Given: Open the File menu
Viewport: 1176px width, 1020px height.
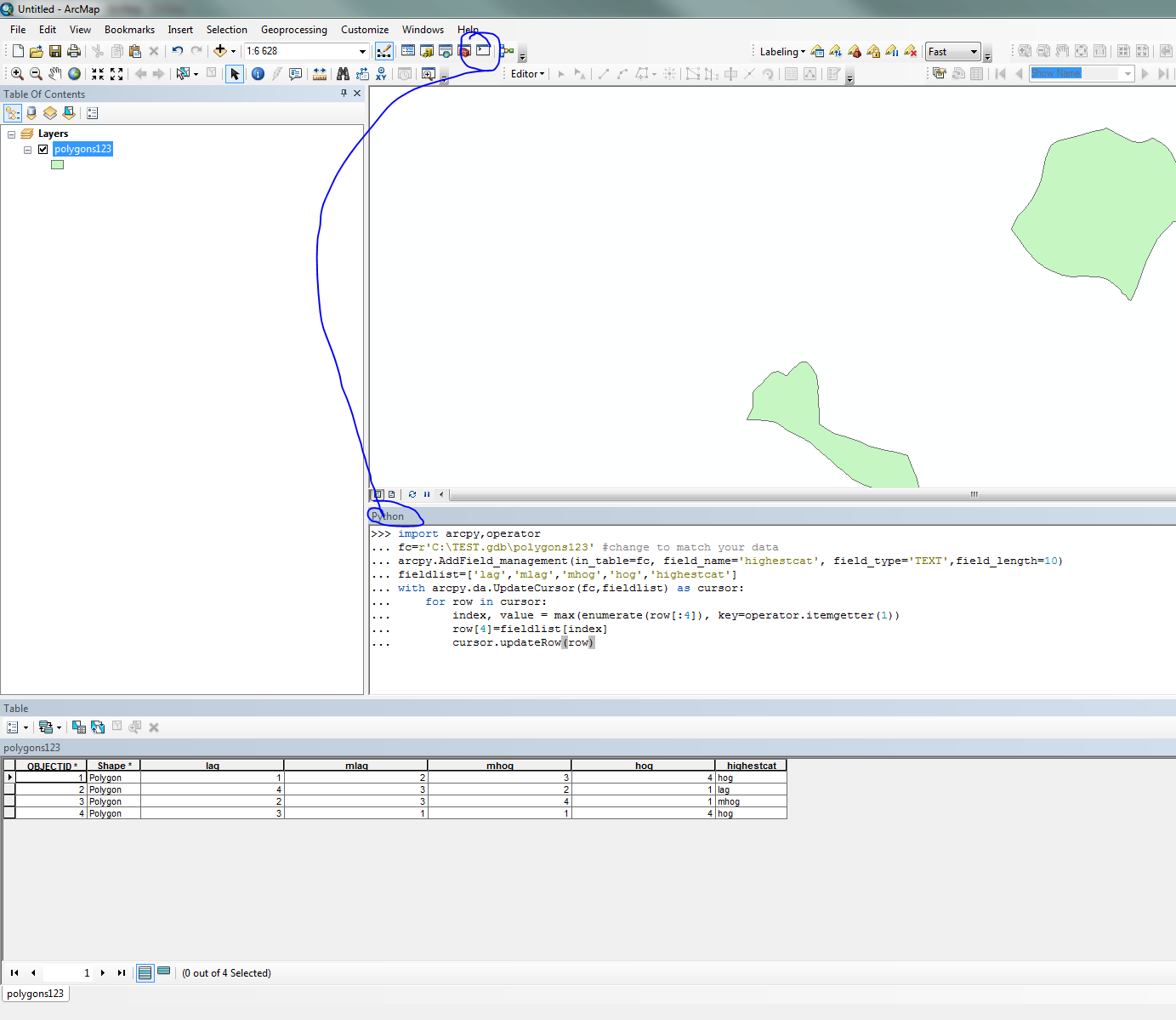Looking at the screenshot, I should pyautogui.click(x=18, y=30).
